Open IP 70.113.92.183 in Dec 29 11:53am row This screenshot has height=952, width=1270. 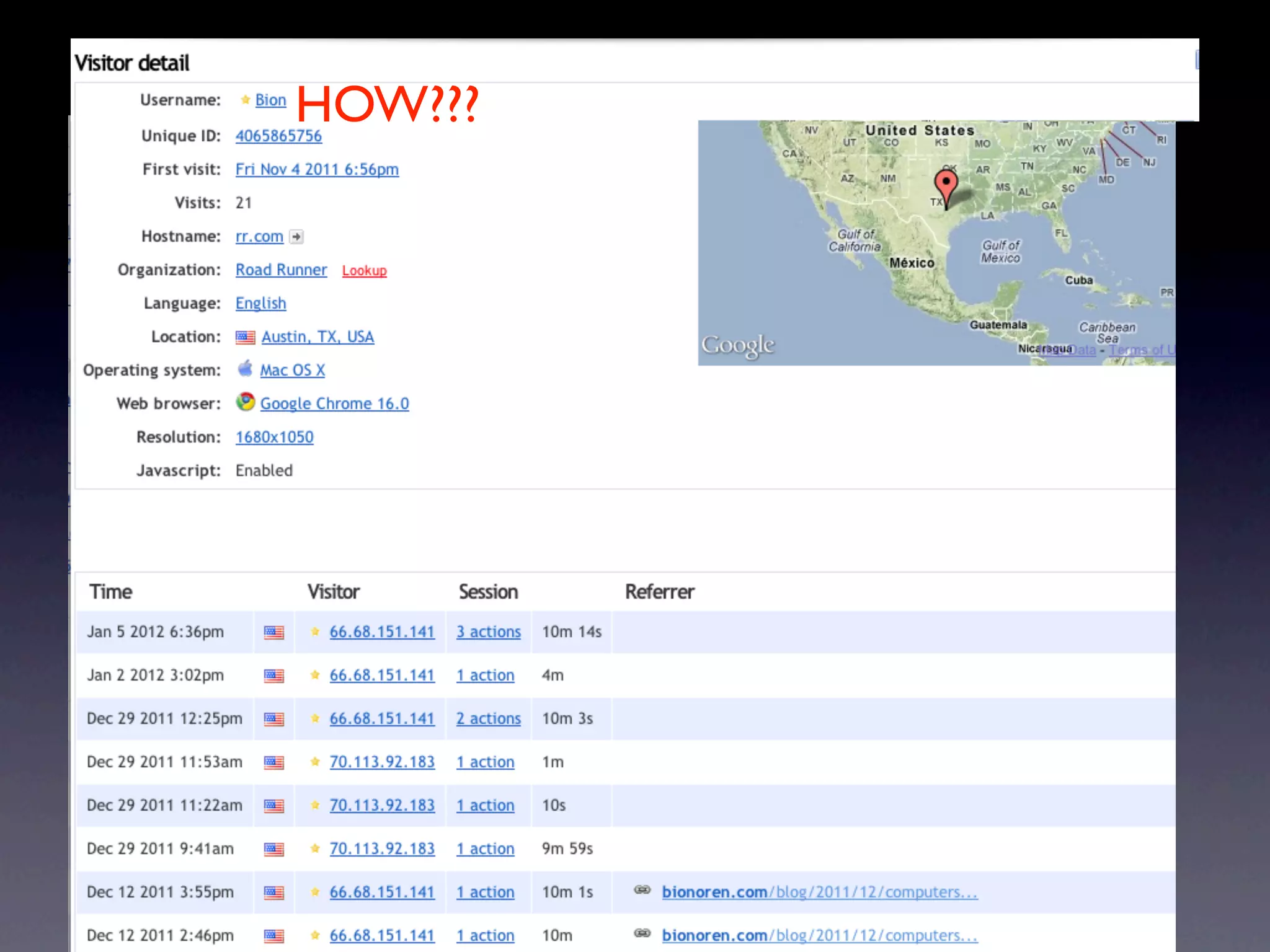(x=382, y=762)
